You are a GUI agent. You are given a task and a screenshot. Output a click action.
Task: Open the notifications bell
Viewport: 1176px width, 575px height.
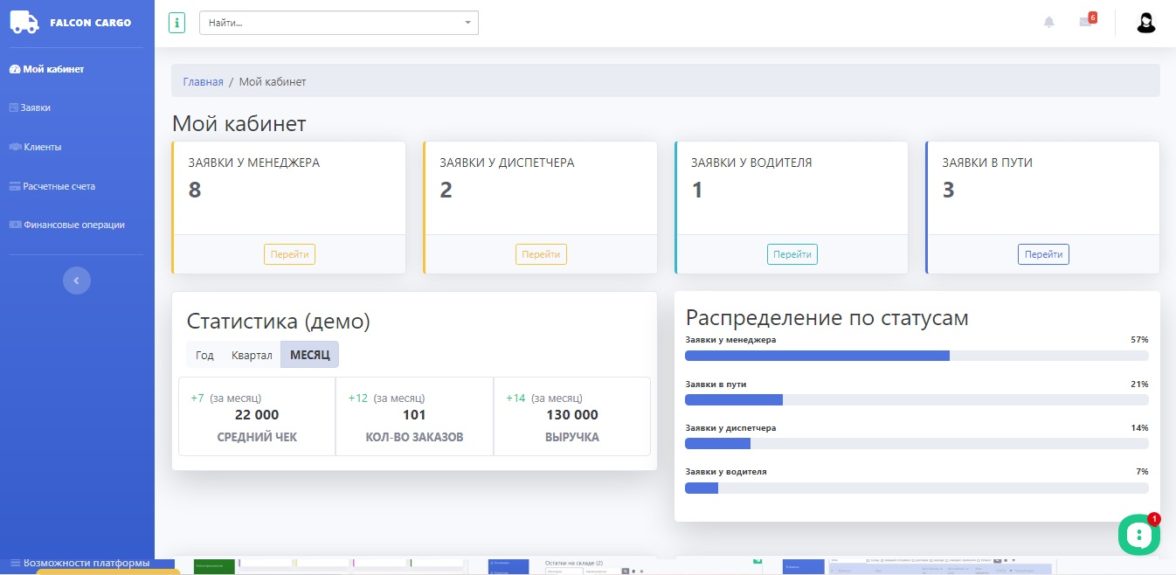(1049, 22)
